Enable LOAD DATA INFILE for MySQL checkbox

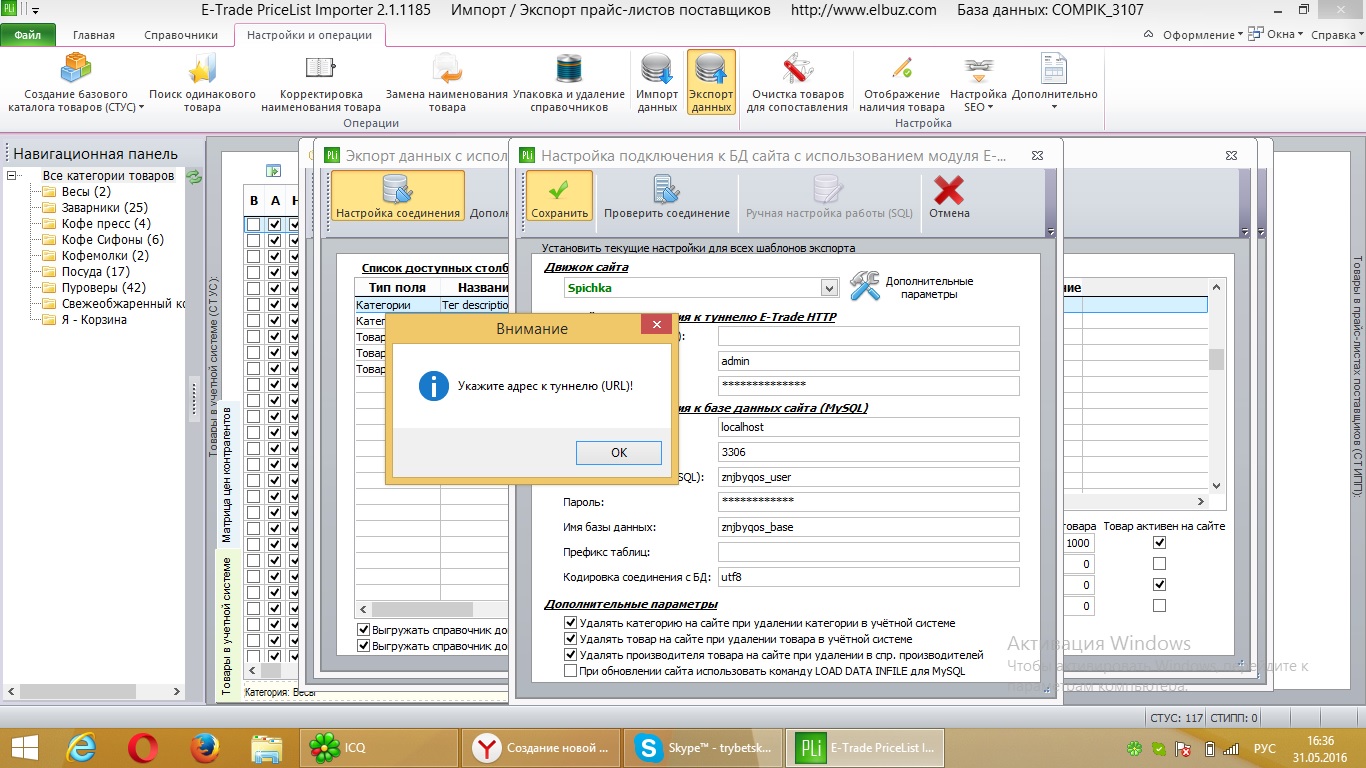click(570, 671)
